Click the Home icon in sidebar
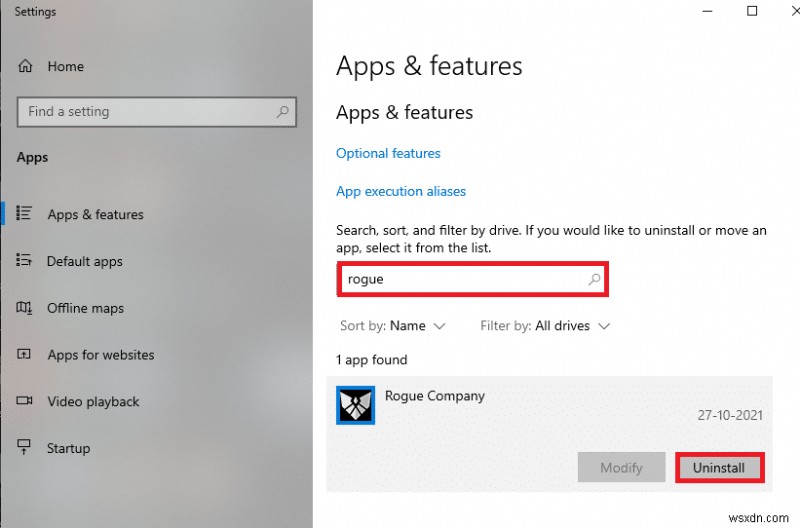Screen dimensions: 800x528 coord(25,66)
